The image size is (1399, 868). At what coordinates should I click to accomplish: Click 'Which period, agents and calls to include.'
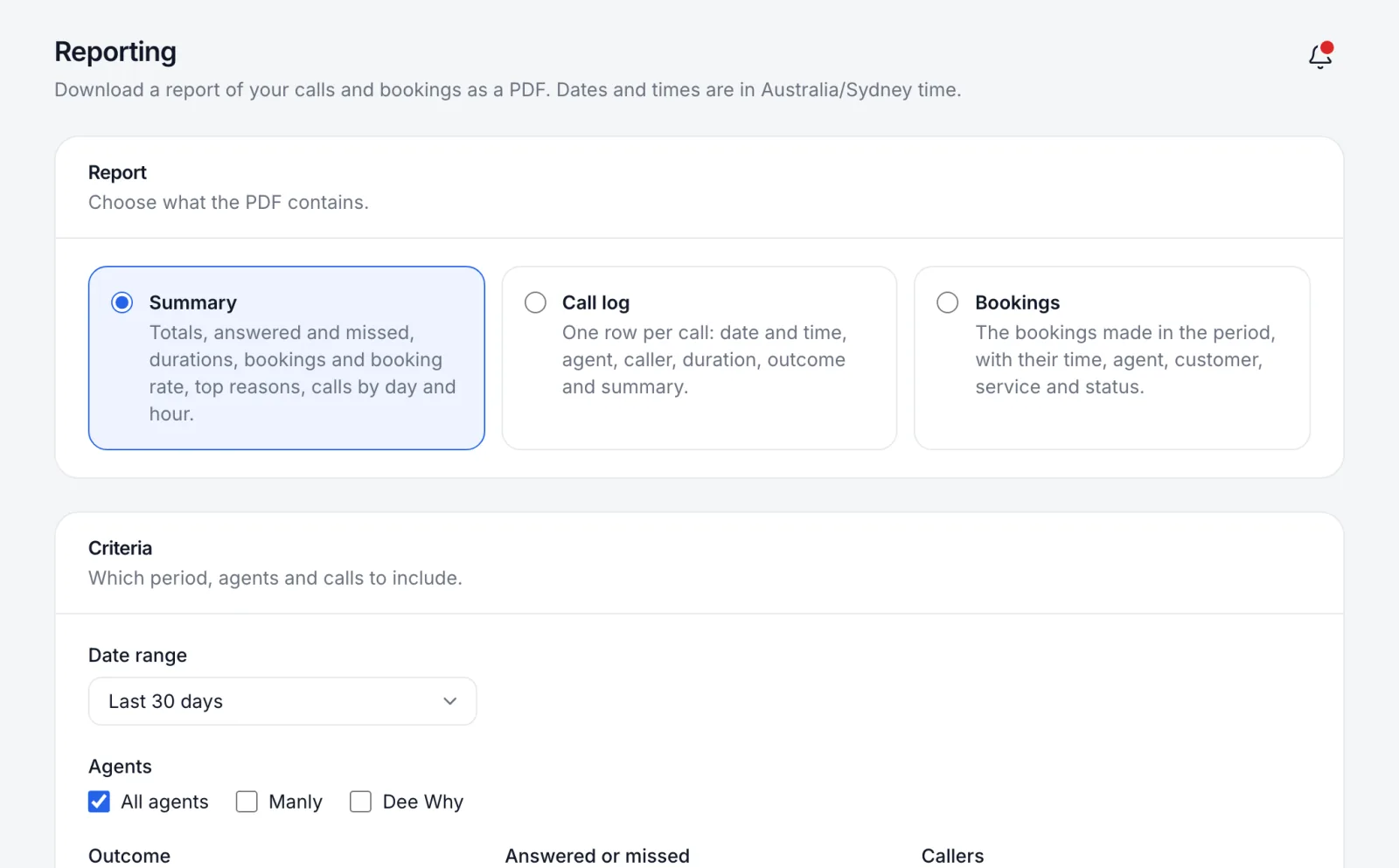tap(275, 578)
